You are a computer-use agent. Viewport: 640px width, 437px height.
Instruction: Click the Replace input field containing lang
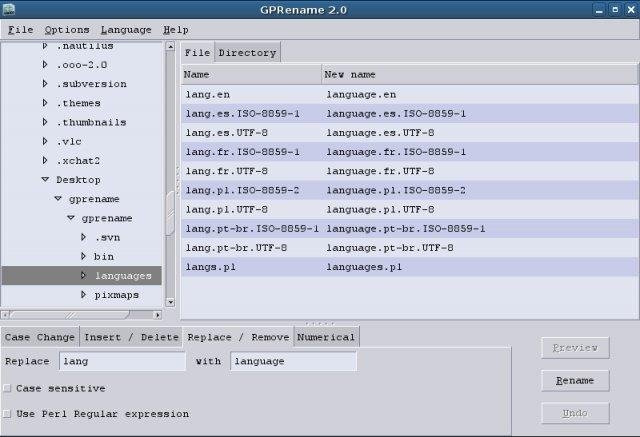coord(122,361)
